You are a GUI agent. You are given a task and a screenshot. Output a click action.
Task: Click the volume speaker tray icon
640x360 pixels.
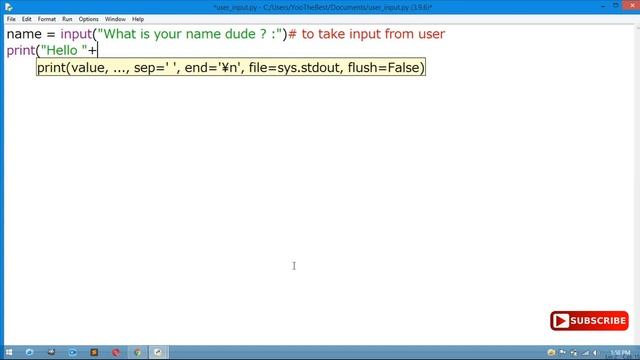[596, 353]
